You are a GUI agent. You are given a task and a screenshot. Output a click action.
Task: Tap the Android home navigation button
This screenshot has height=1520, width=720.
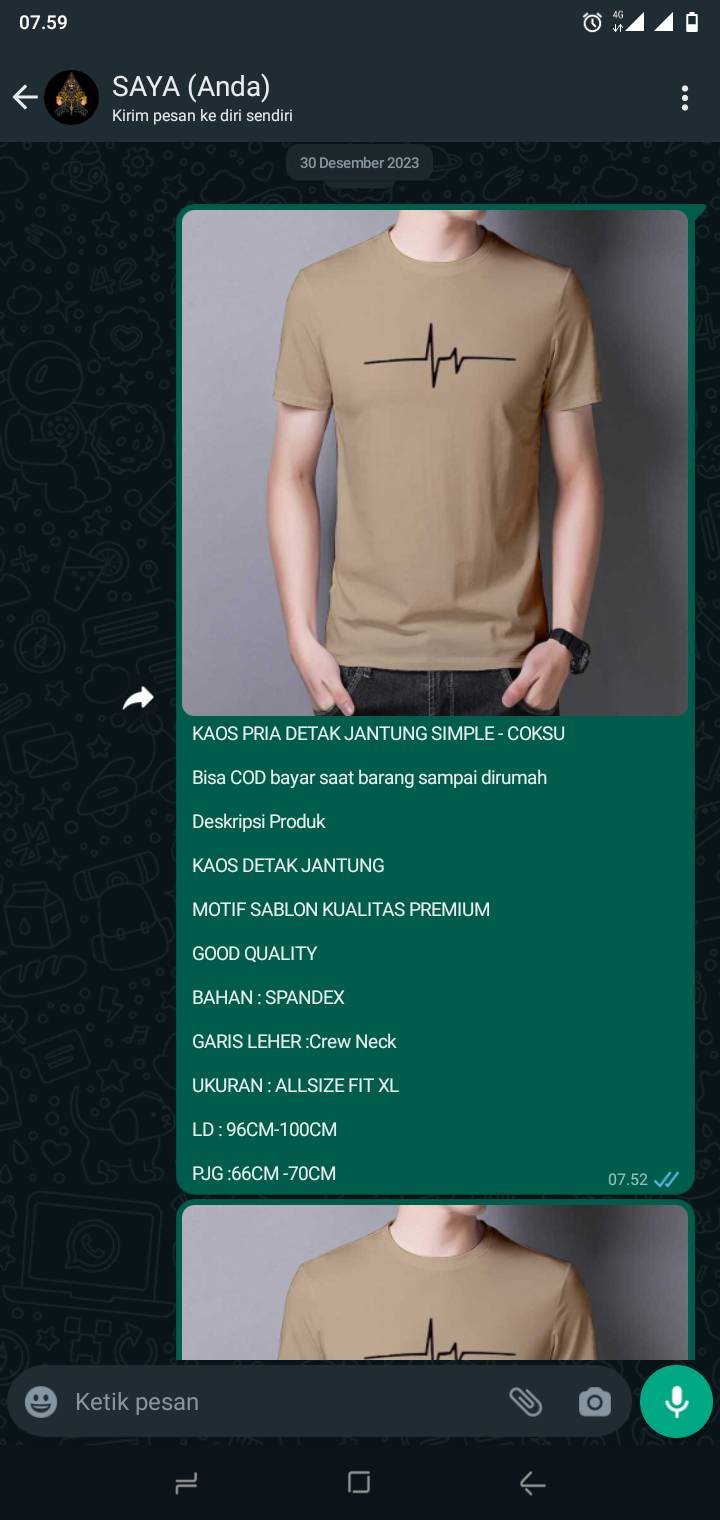(360, 1483)
